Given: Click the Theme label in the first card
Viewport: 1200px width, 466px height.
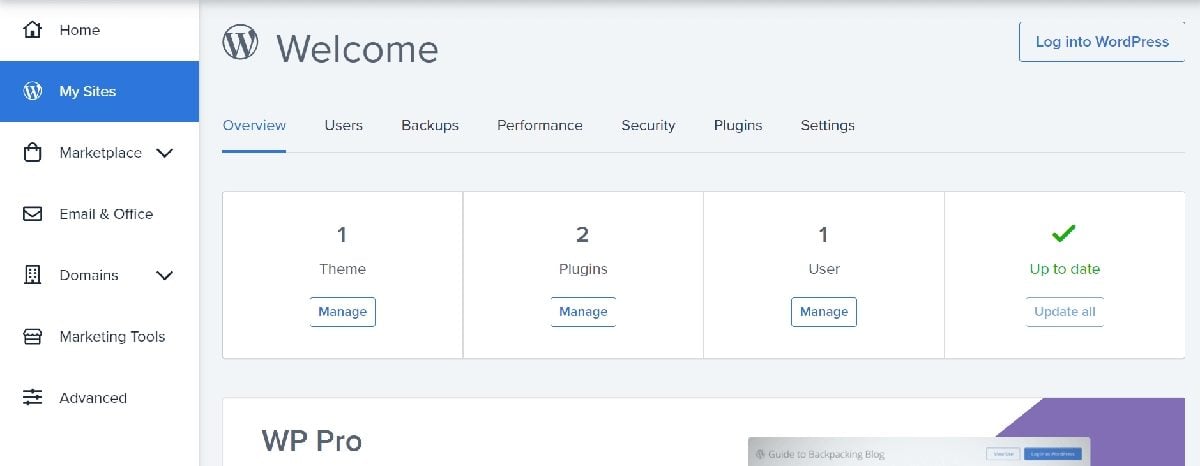Looking at the screenshot, I should [x=343, y=269].
